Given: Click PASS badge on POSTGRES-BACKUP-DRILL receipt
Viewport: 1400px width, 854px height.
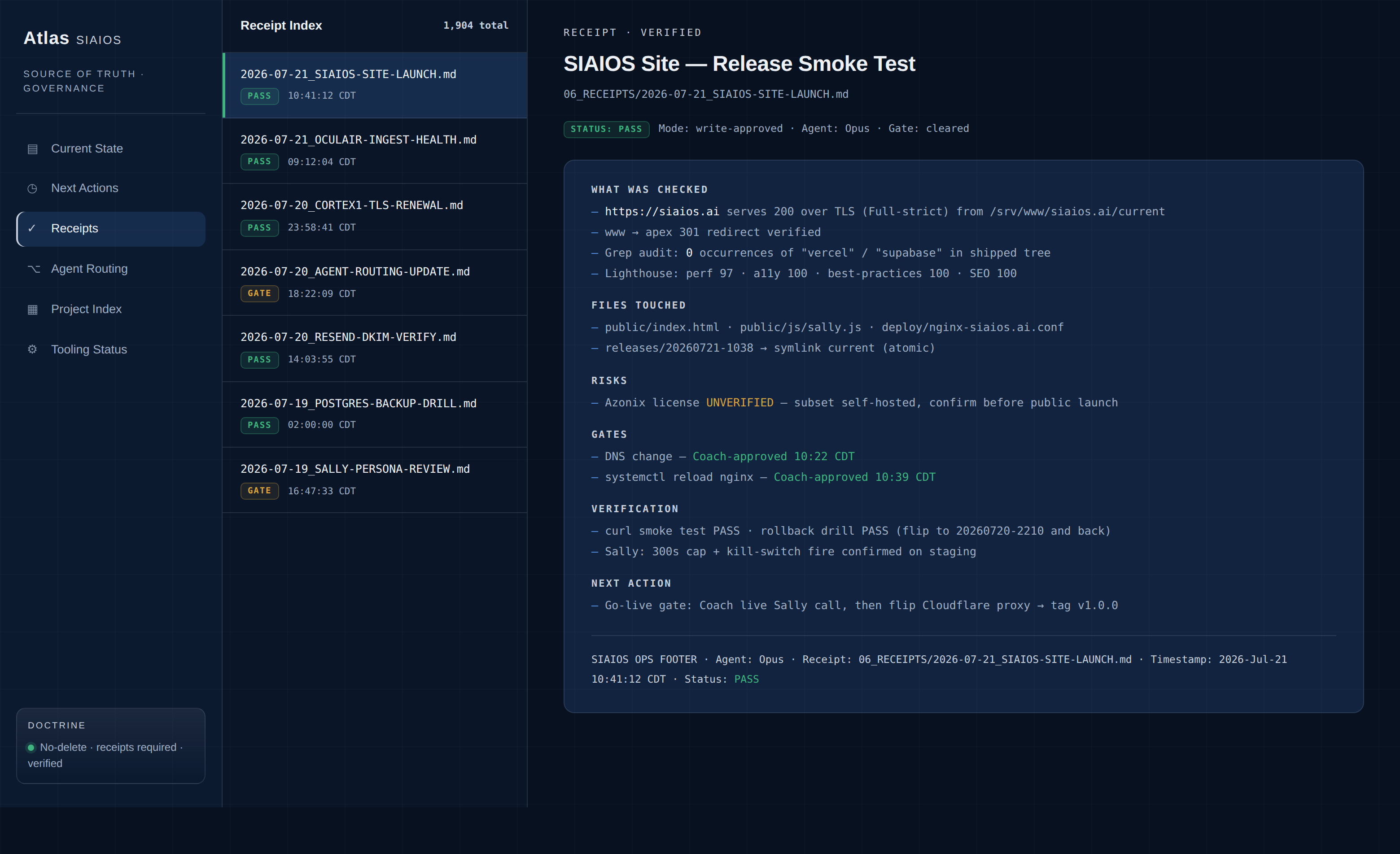Looking at the screenshot, I should coord(259,425).
